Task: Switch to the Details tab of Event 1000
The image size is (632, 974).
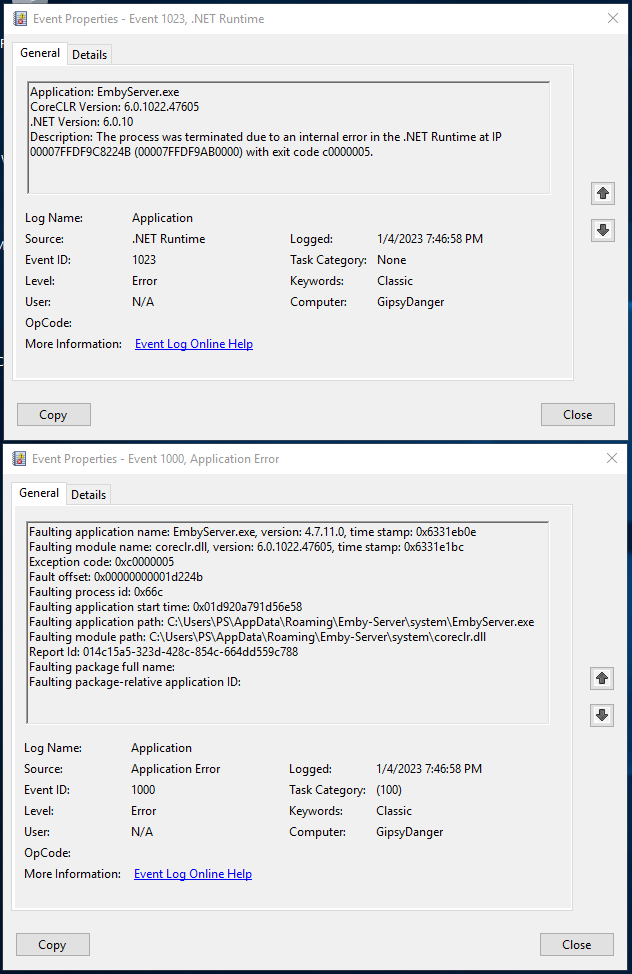Action: (x=88, y=494)
